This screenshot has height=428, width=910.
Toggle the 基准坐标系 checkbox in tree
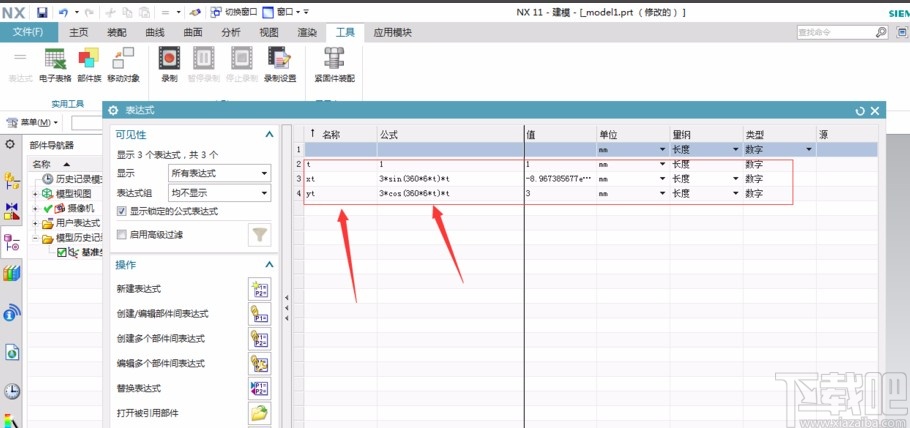(62, 253)
